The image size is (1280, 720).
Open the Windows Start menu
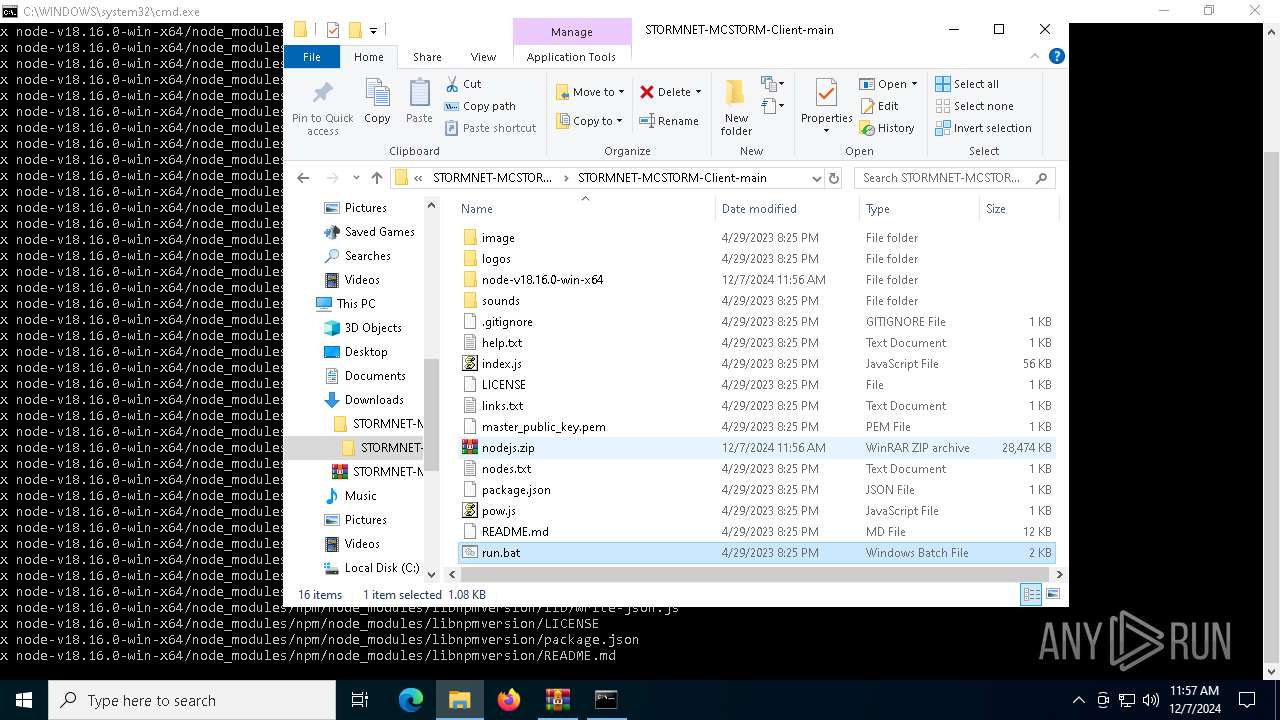click(x=24, y=700)
